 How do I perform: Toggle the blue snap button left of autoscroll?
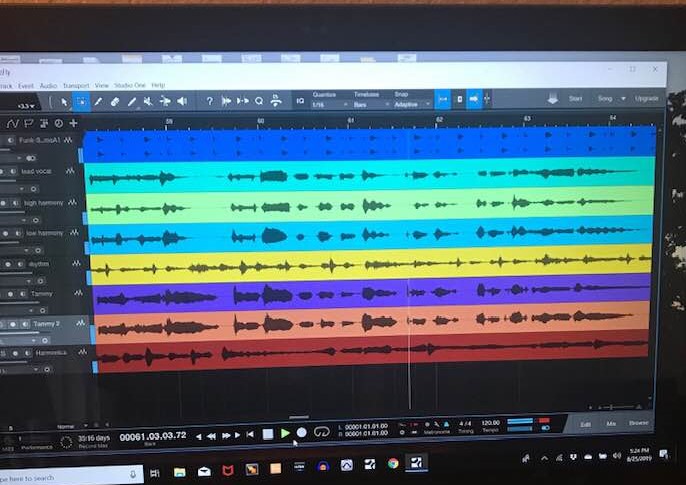(443, 99)
